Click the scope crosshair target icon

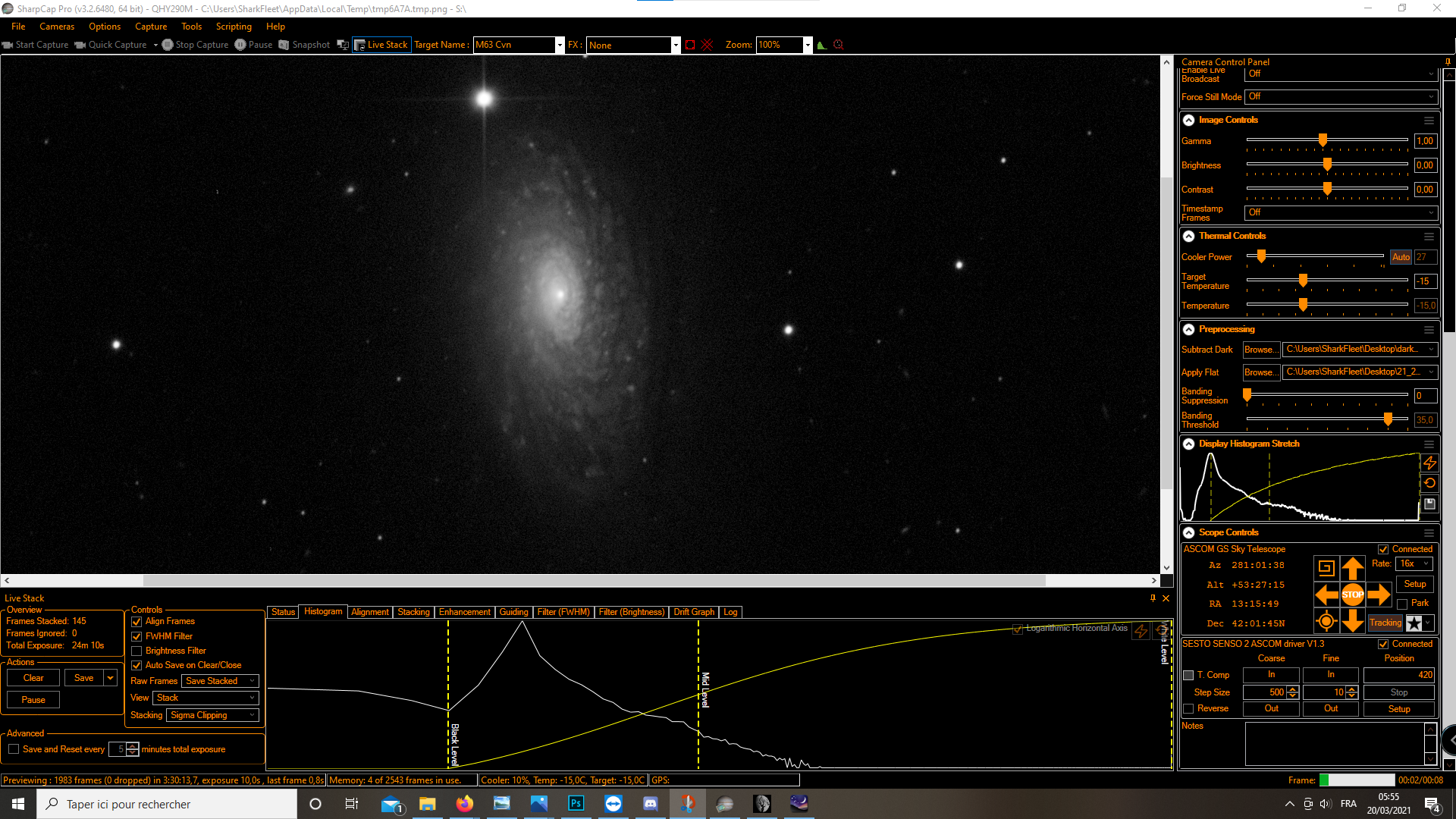click(x=1326, y=622)
